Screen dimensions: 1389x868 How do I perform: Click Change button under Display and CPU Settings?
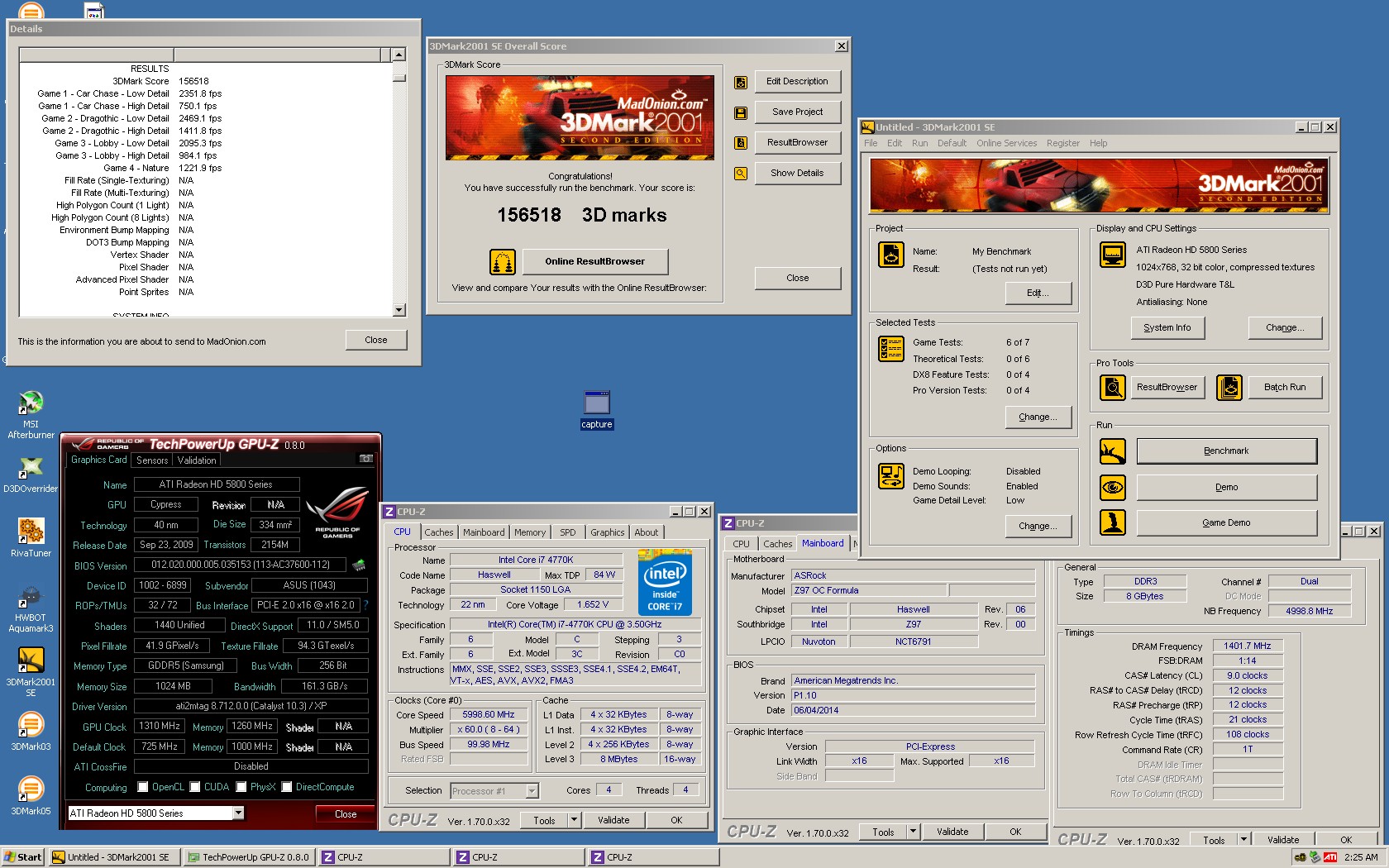pyautogui.click(x=1285, y=328)
